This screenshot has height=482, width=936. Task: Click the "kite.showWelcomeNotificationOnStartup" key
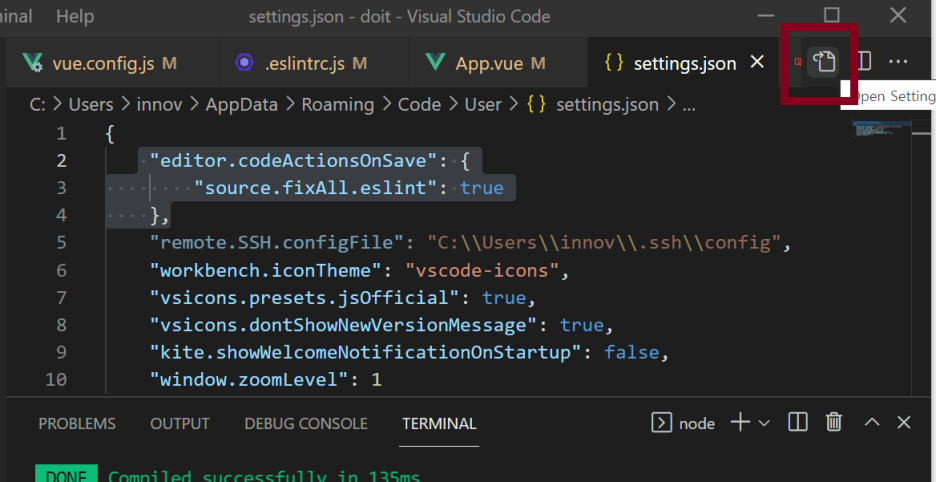coord(366,352)
